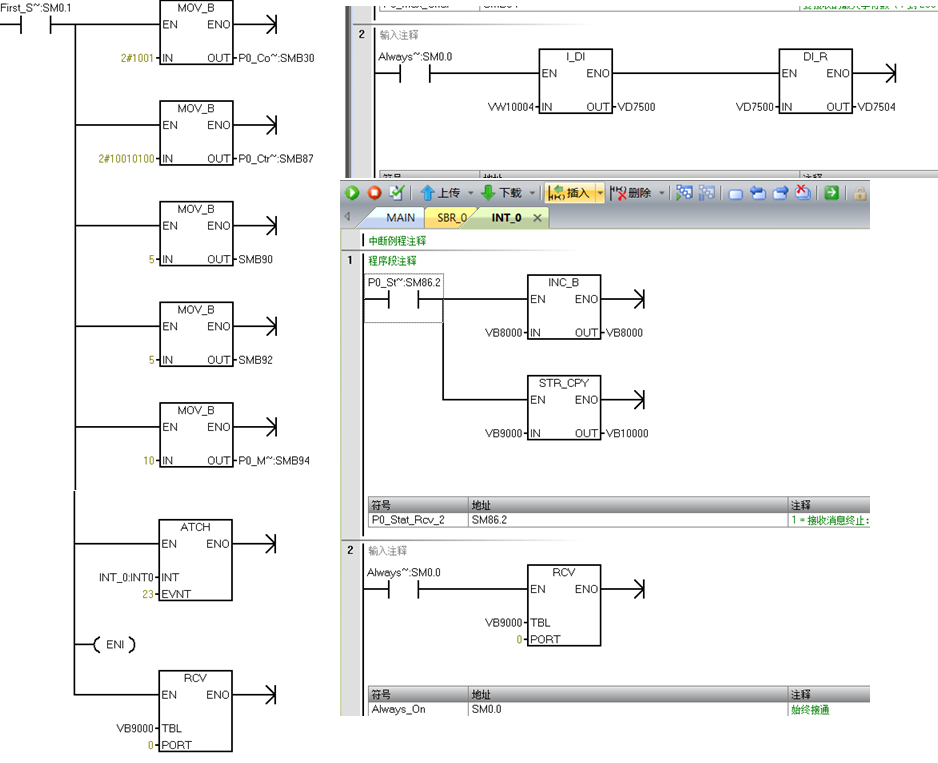Click the lock icon in toolbar
The image size is (938, 763).
coord(860,193)
